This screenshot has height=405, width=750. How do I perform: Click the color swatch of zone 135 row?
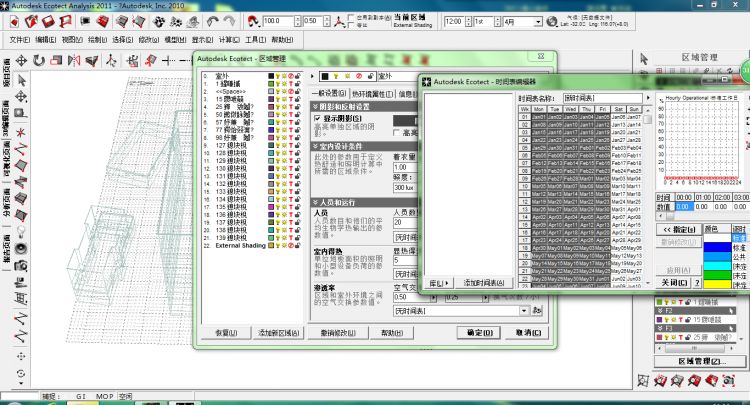(x=271, y=207)
